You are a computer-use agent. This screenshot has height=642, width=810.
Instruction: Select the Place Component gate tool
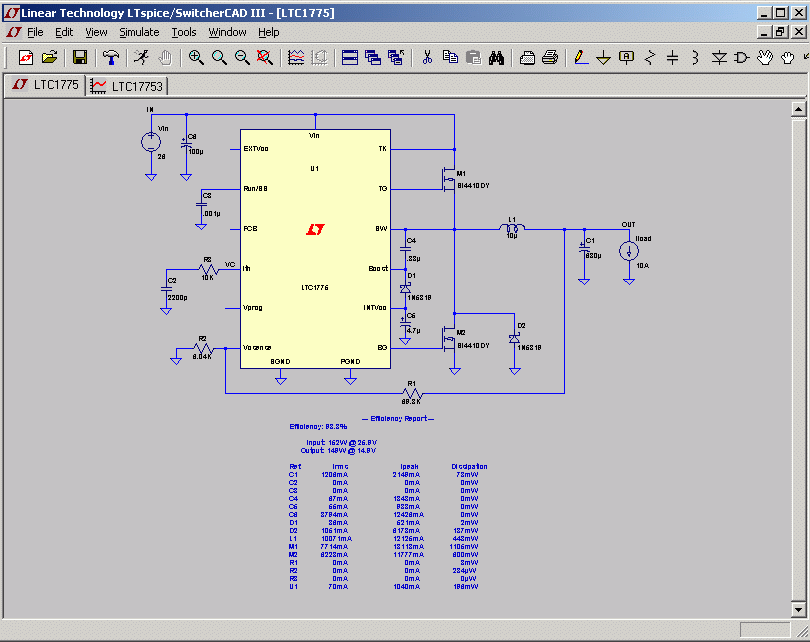point(742,57)
